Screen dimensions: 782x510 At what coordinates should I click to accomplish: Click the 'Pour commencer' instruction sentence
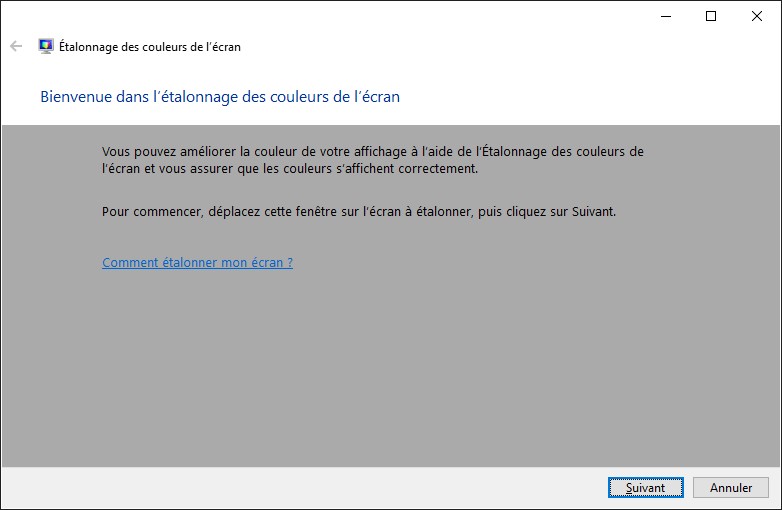tap(360, 211)
